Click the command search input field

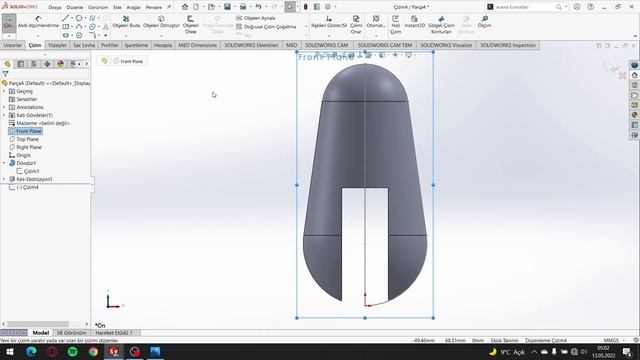tap(525, 7)
